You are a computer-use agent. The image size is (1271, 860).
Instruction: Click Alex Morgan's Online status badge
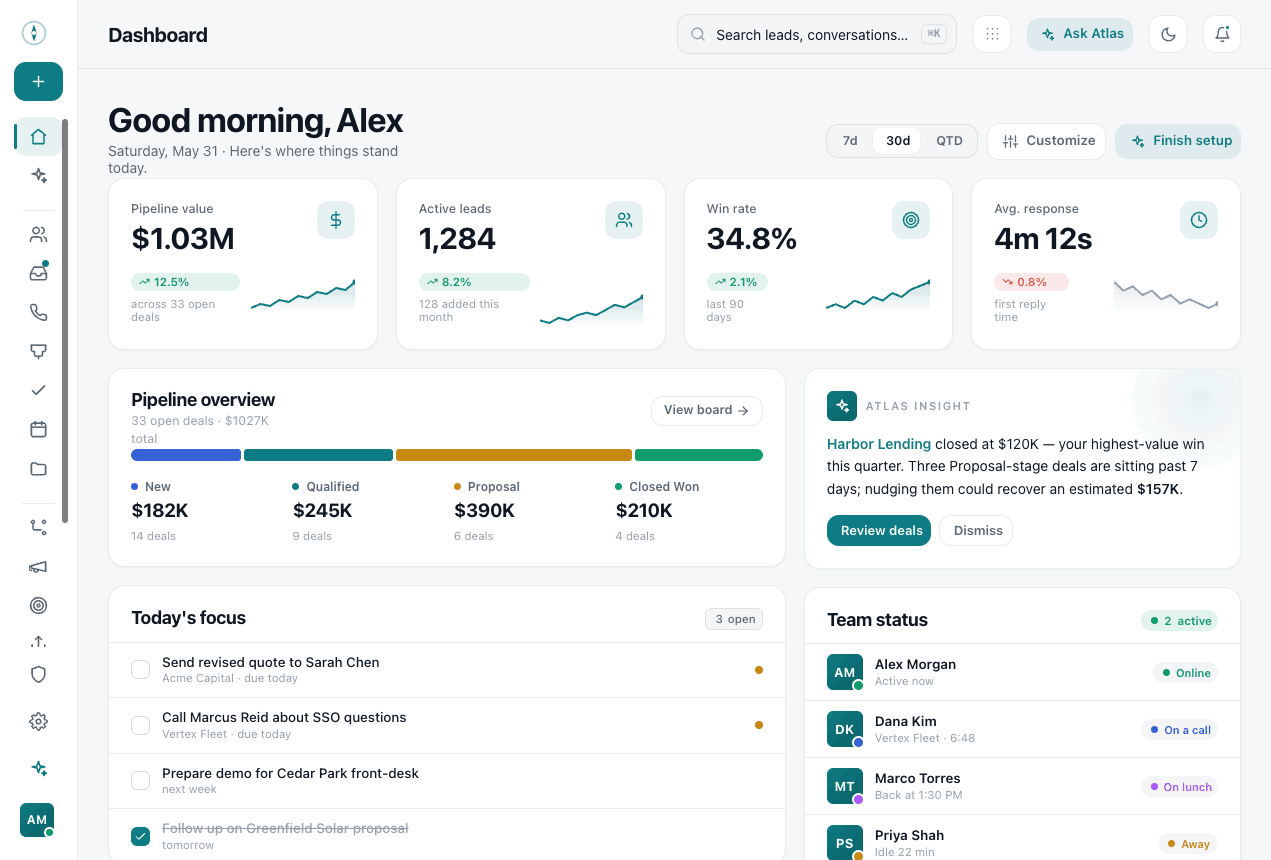1185,673
